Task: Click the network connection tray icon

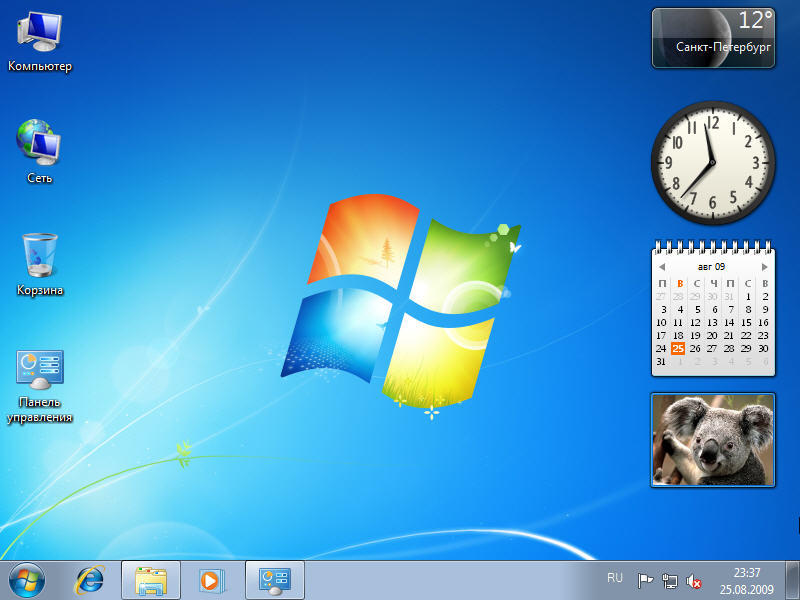Action: pos(669,581)
